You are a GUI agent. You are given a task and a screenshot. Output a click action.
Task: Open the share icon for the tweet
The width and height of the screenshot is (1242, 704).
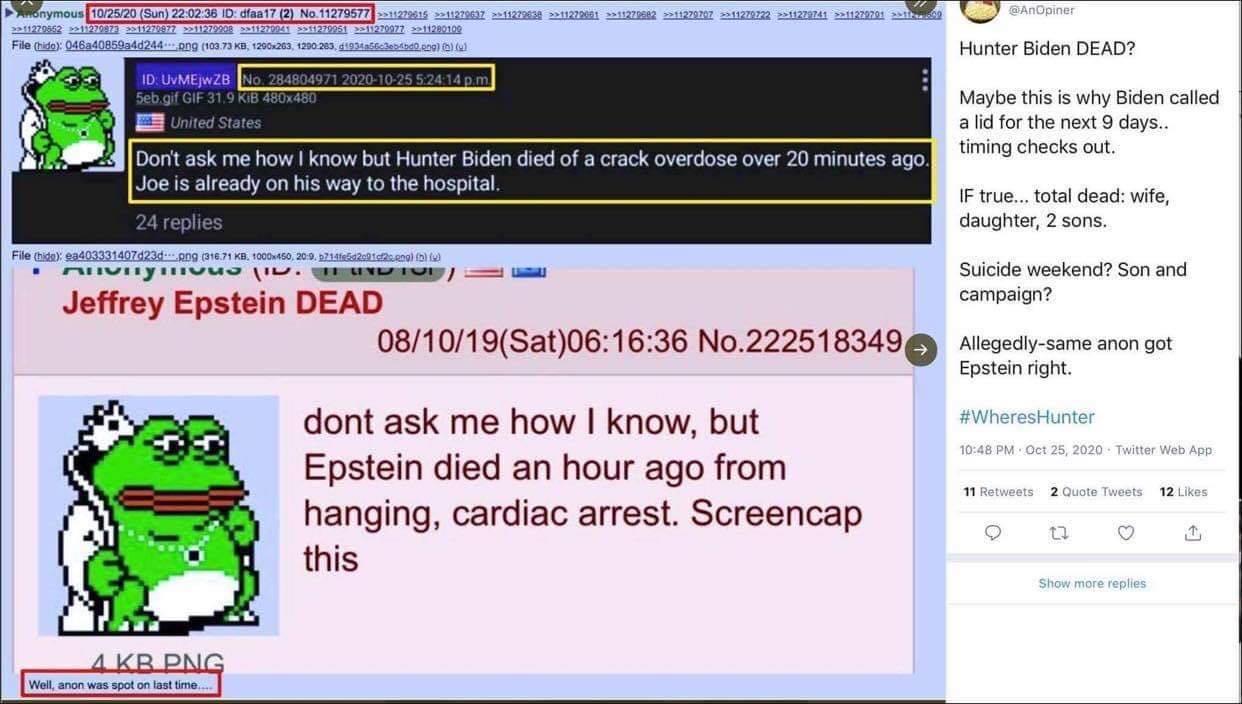(1192, 533)
